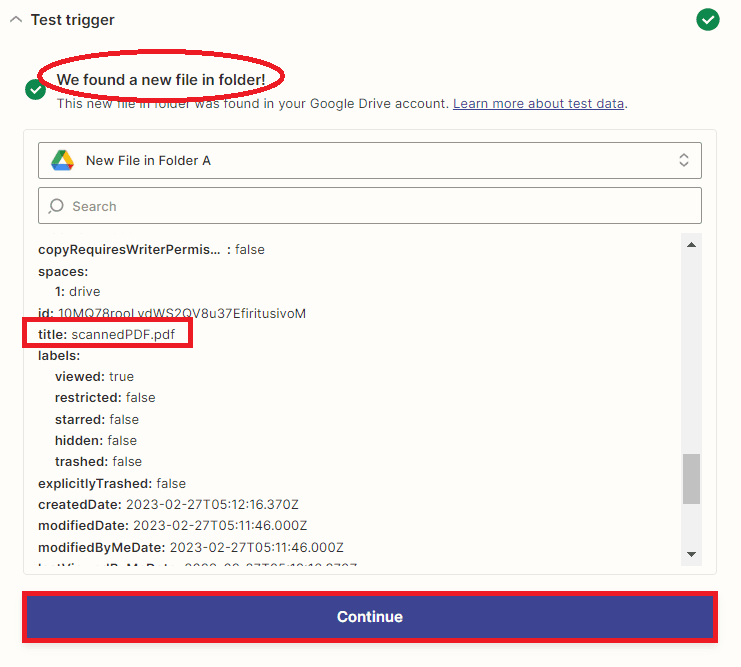Click the data list scrollbar thumb
741x667 pixels.
point(691,478)
